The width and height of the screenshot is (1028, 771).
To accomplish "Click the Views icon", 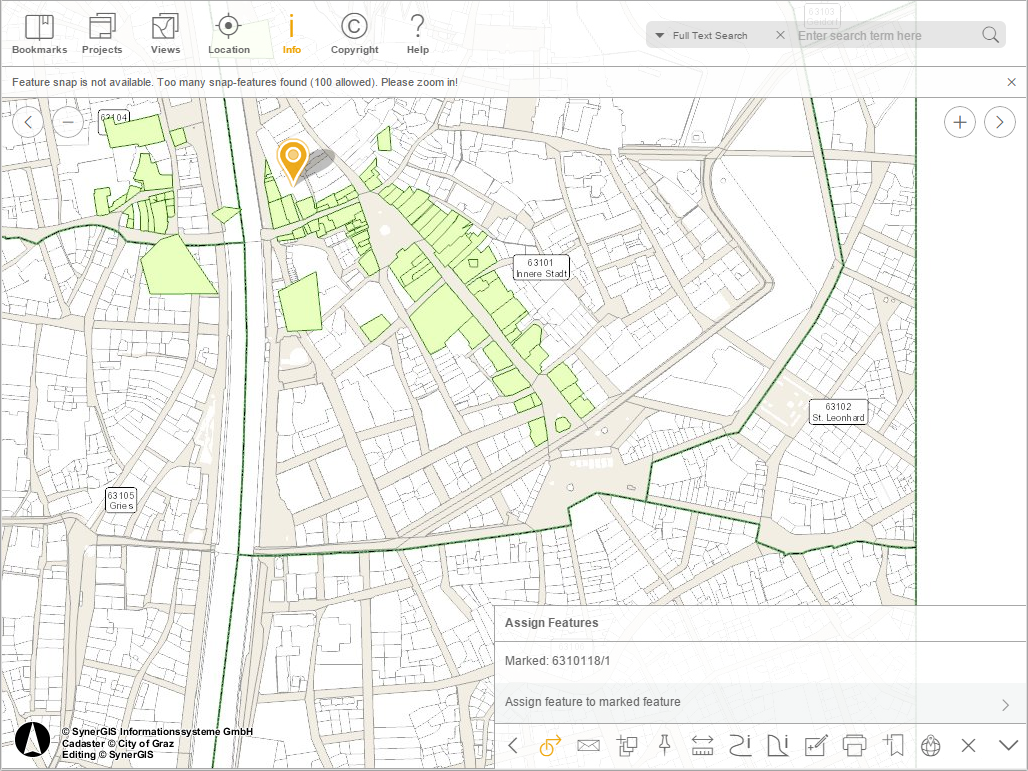I will [x=165, y=34].
